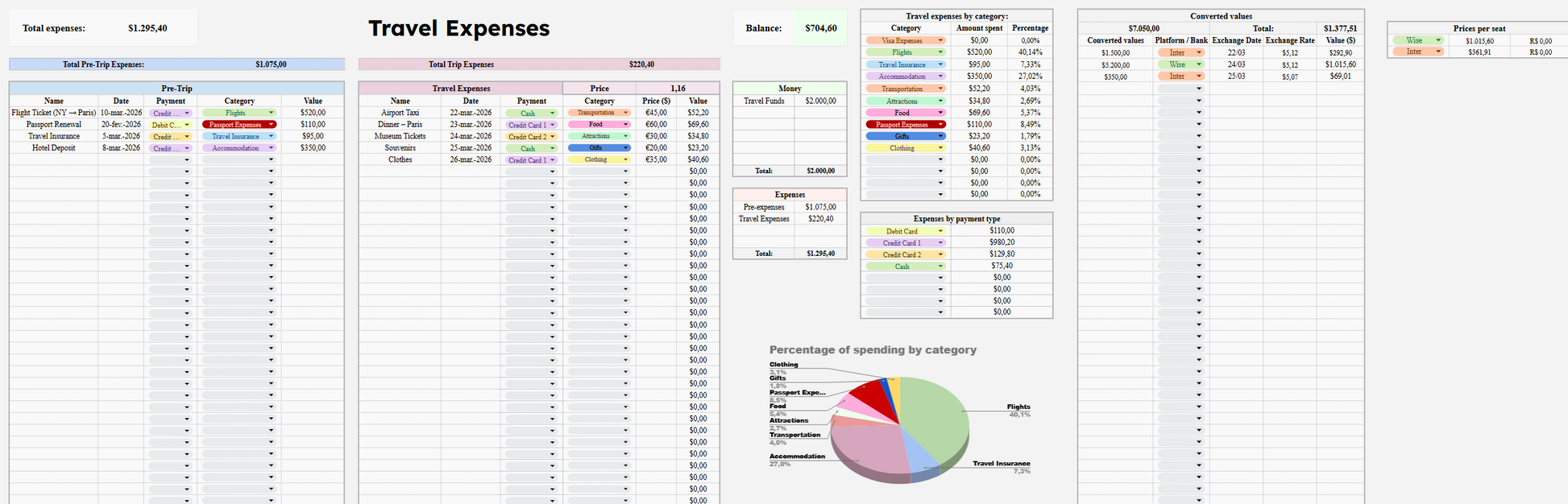Select Hotel Deposit name cell
The image size is (1568, 504).
54,148
